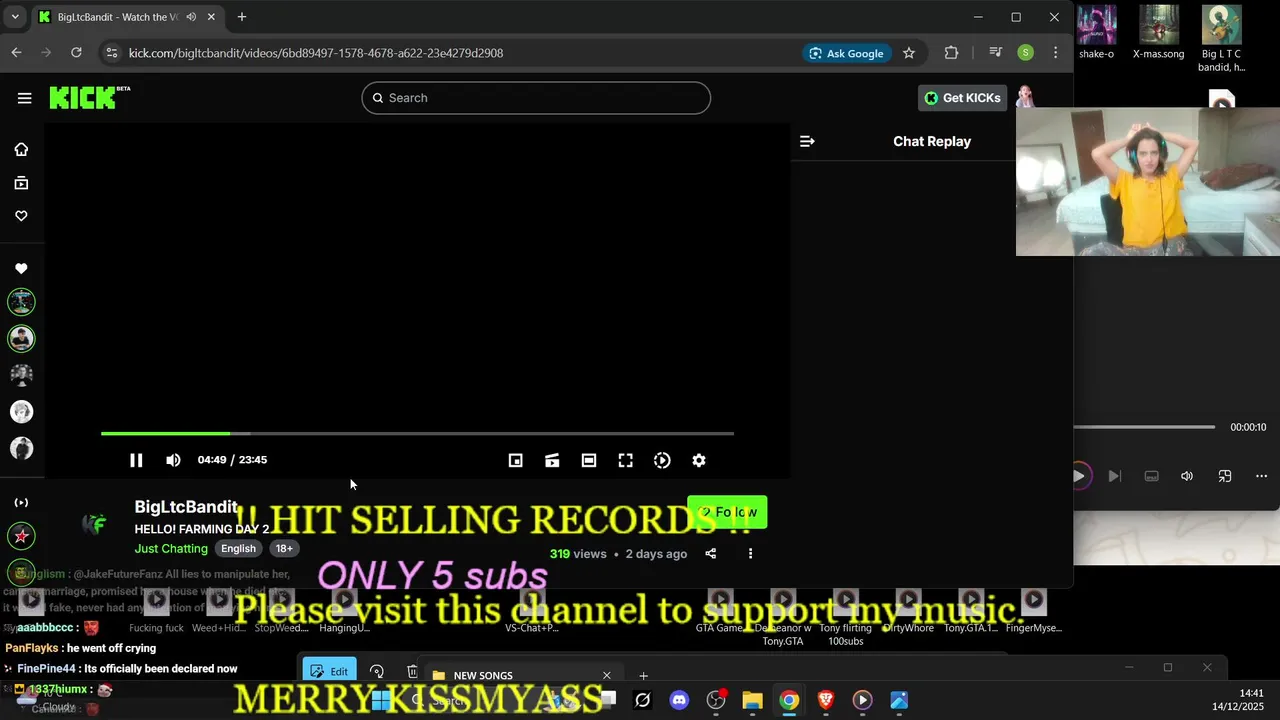Bookmark this page with the star icon
Viewport: 1280px width, 720px height.
[909, 53]
